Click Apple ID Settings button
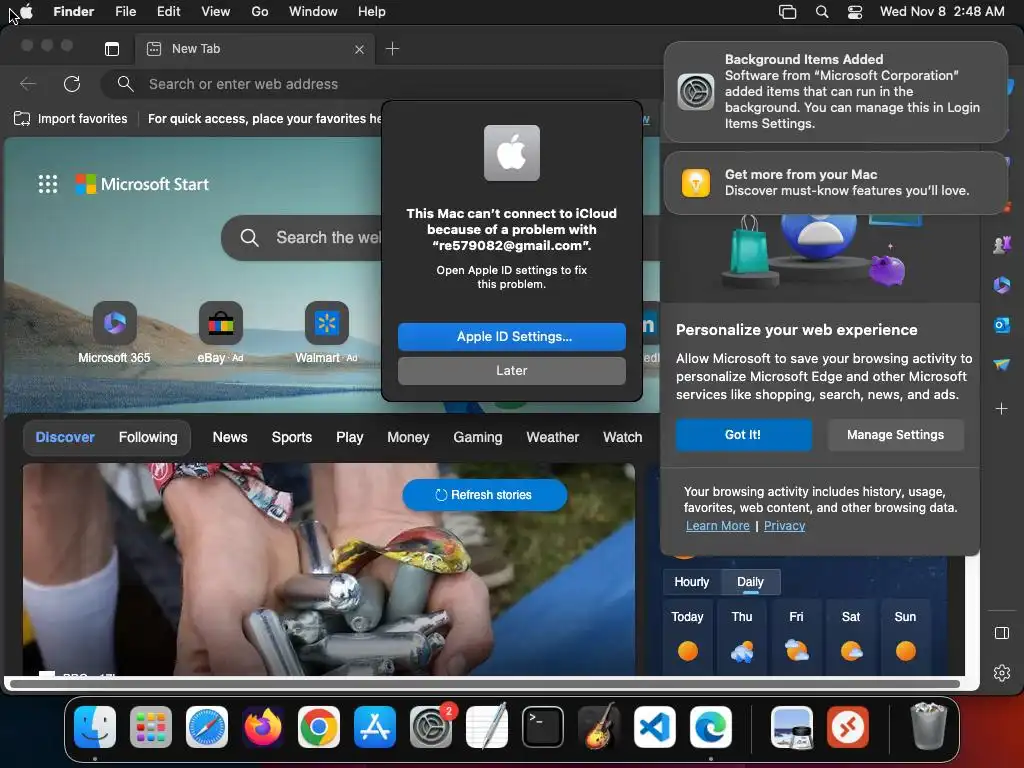 [512, 336]
